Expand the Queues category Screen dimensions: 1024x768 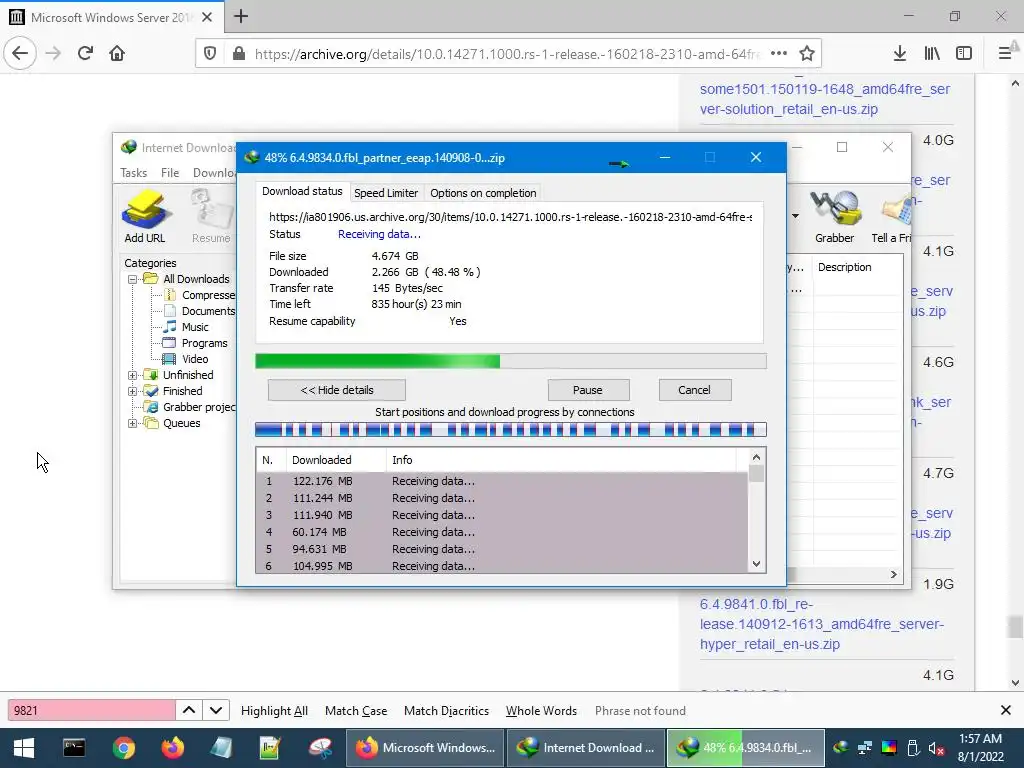coord(133,423)
